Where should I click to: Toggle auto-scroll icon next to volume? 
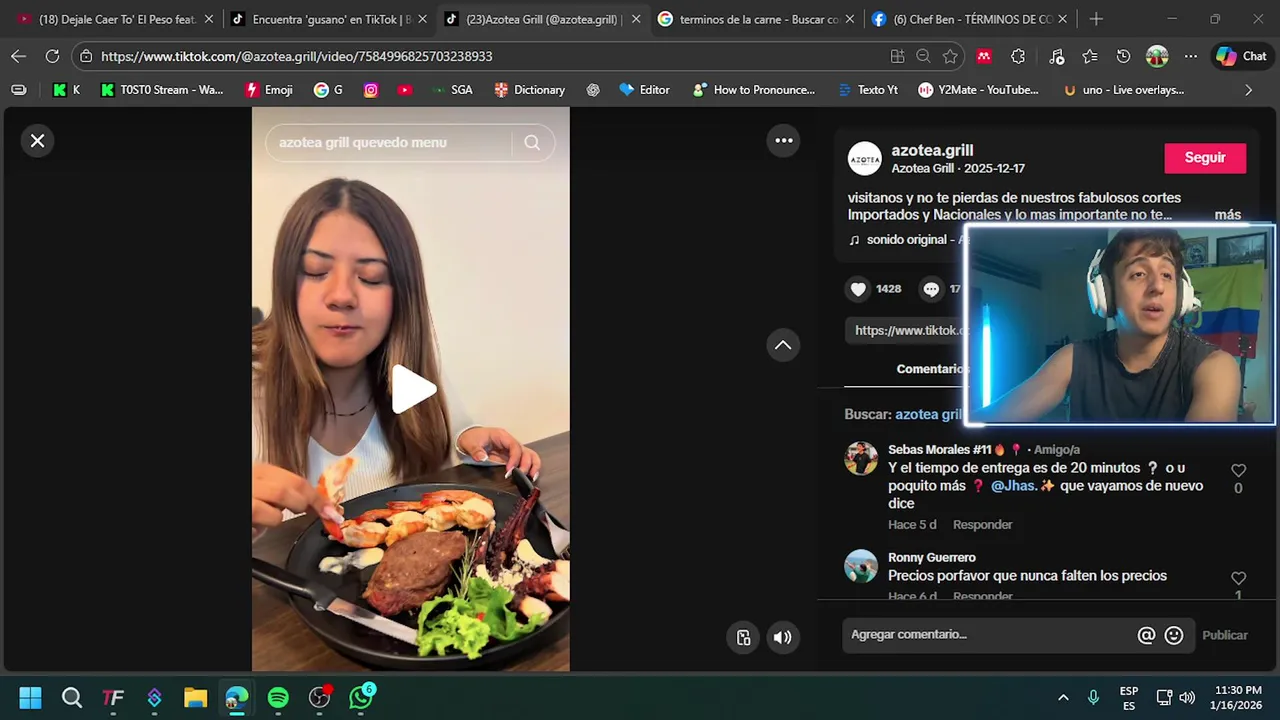(743, 637)
